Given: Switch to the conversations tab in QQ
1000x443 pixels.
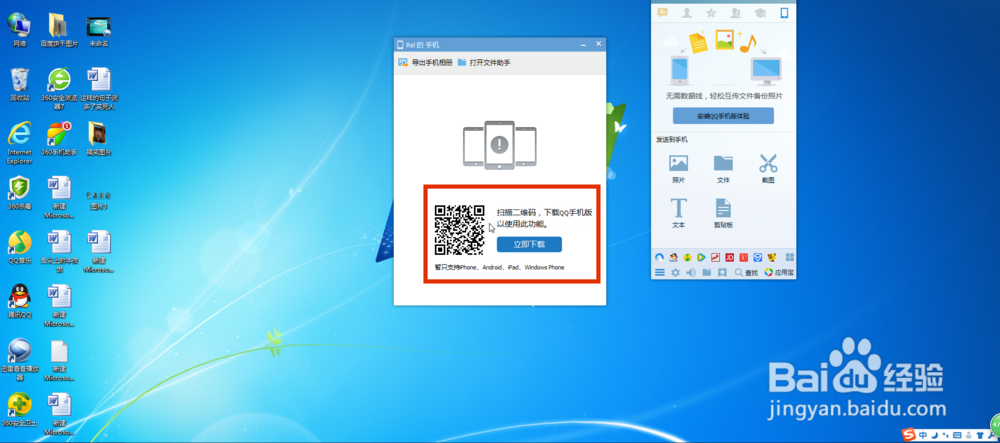Looking at the screenshot, I should point(662,13).
